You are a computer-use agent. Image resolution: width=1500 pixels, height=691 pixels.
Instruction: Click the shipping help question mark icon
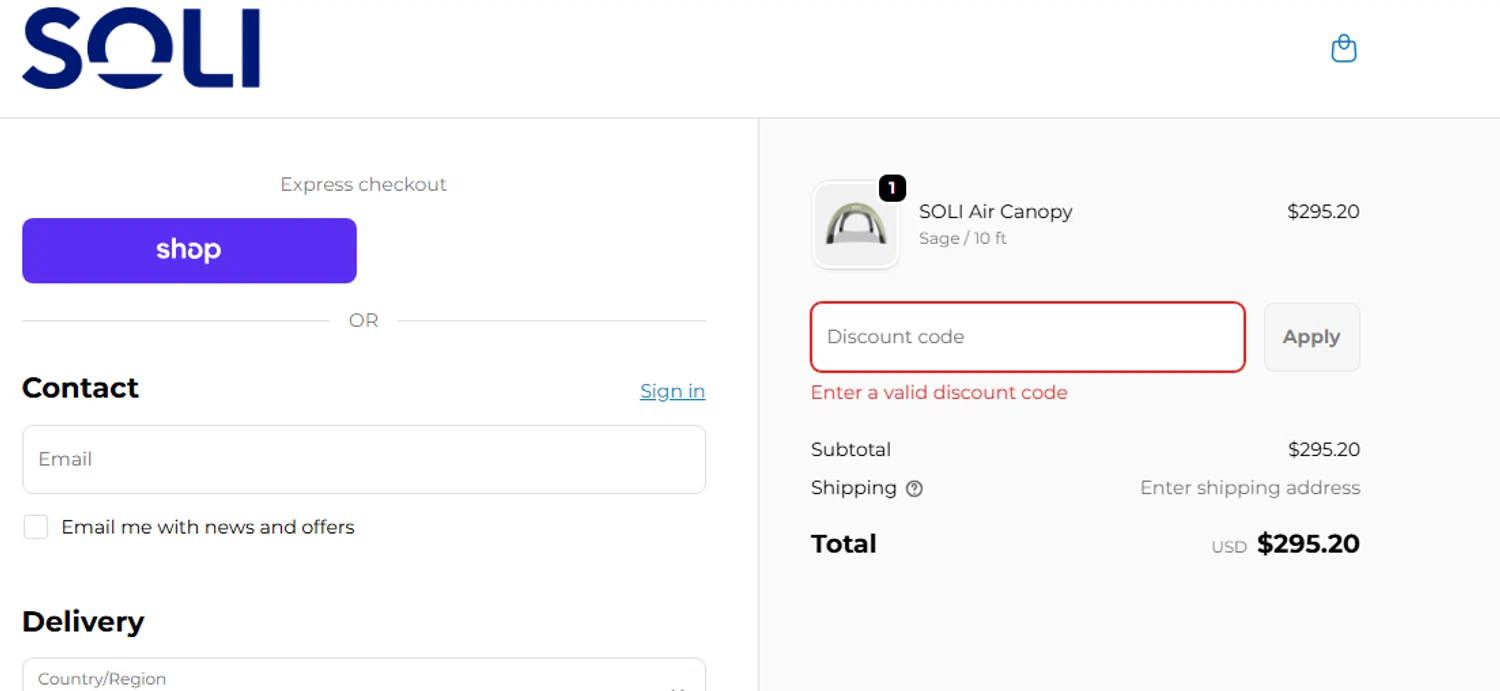[914, 489]
